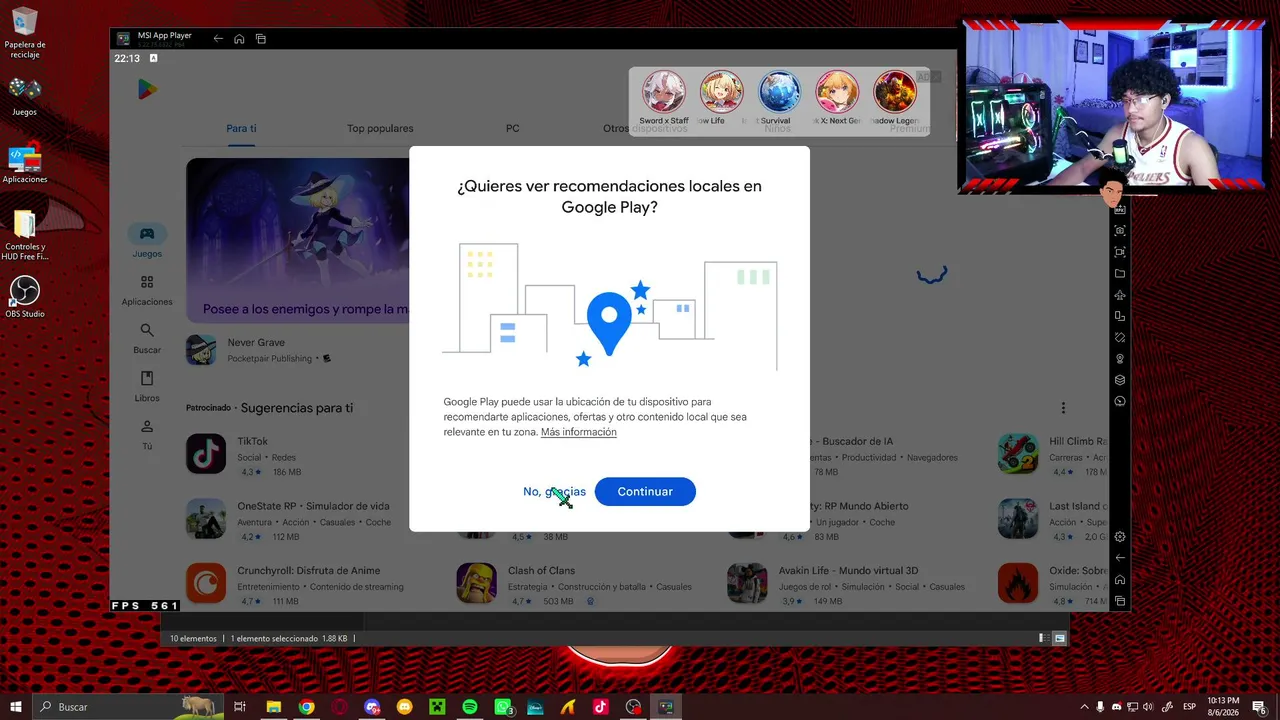Click the taskbar Buscar search box

click(x=128, y=707)
